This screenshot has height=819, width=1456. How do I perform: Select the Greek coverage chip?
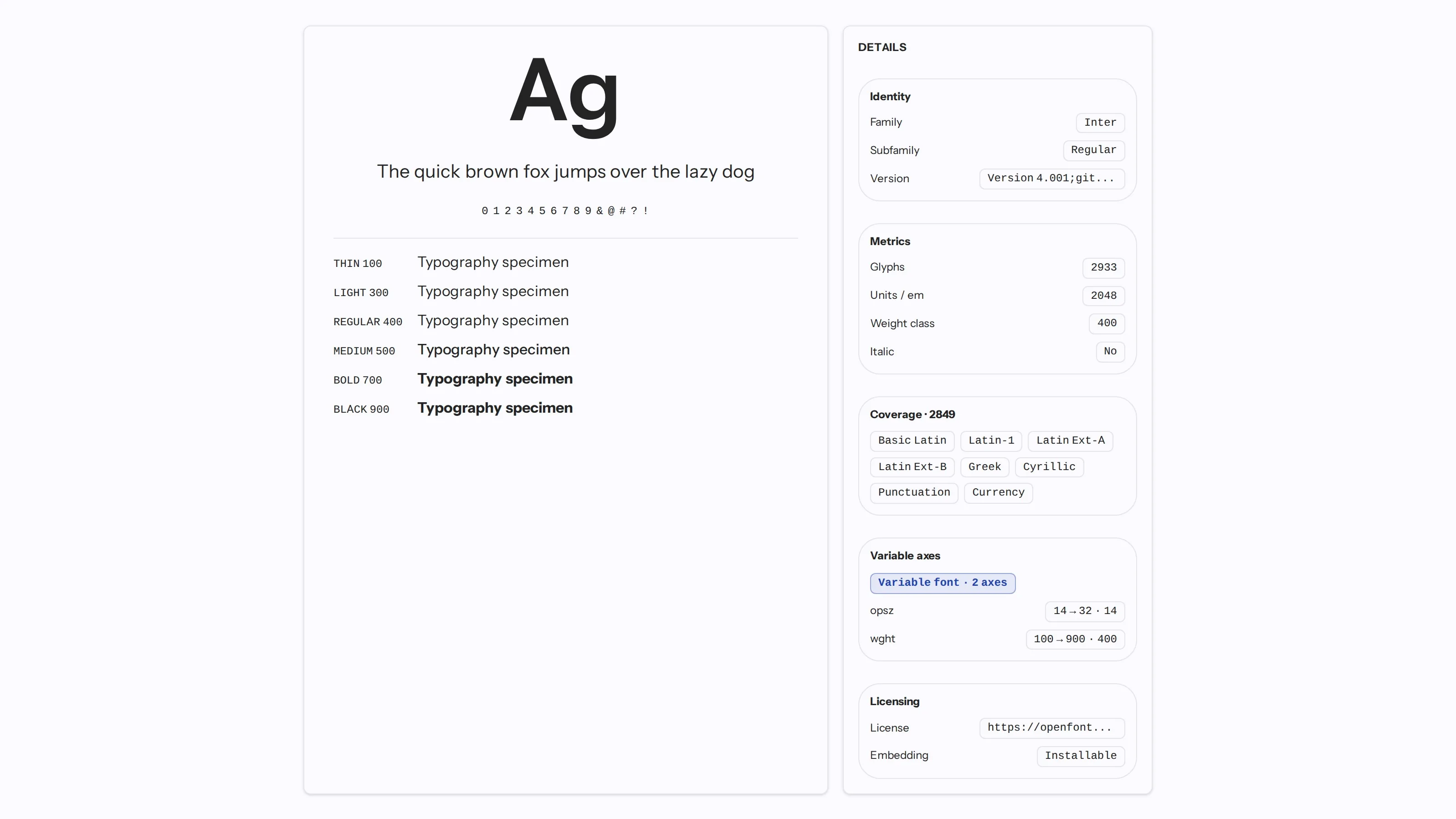tap(984, 467)
